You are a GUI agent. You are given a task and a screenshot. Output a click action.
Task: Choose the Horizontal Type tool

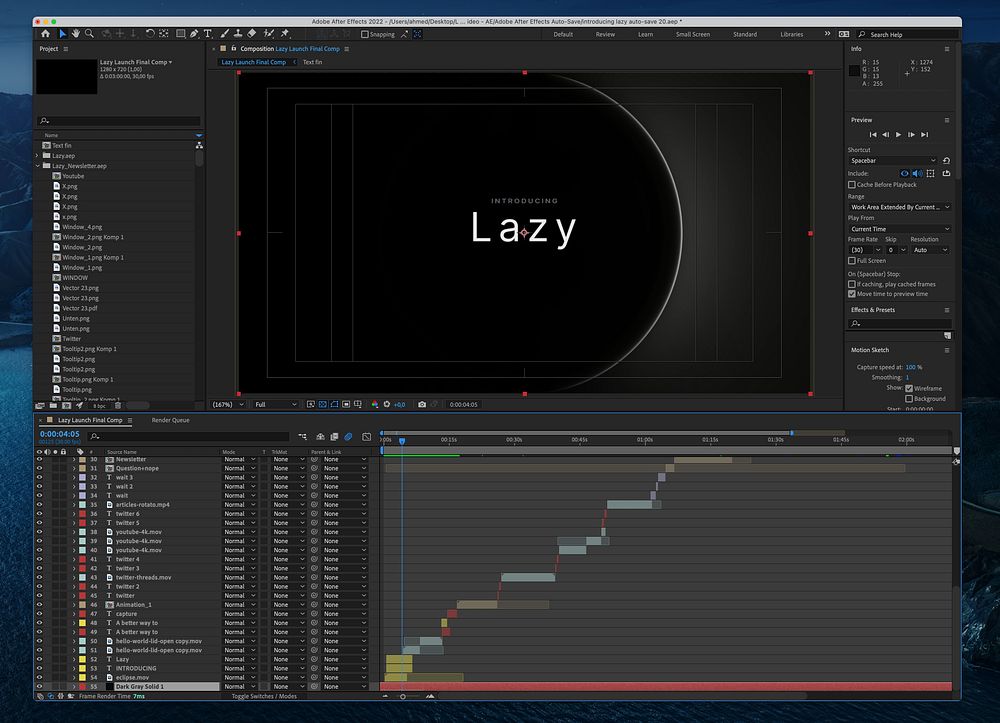point(207,34)
